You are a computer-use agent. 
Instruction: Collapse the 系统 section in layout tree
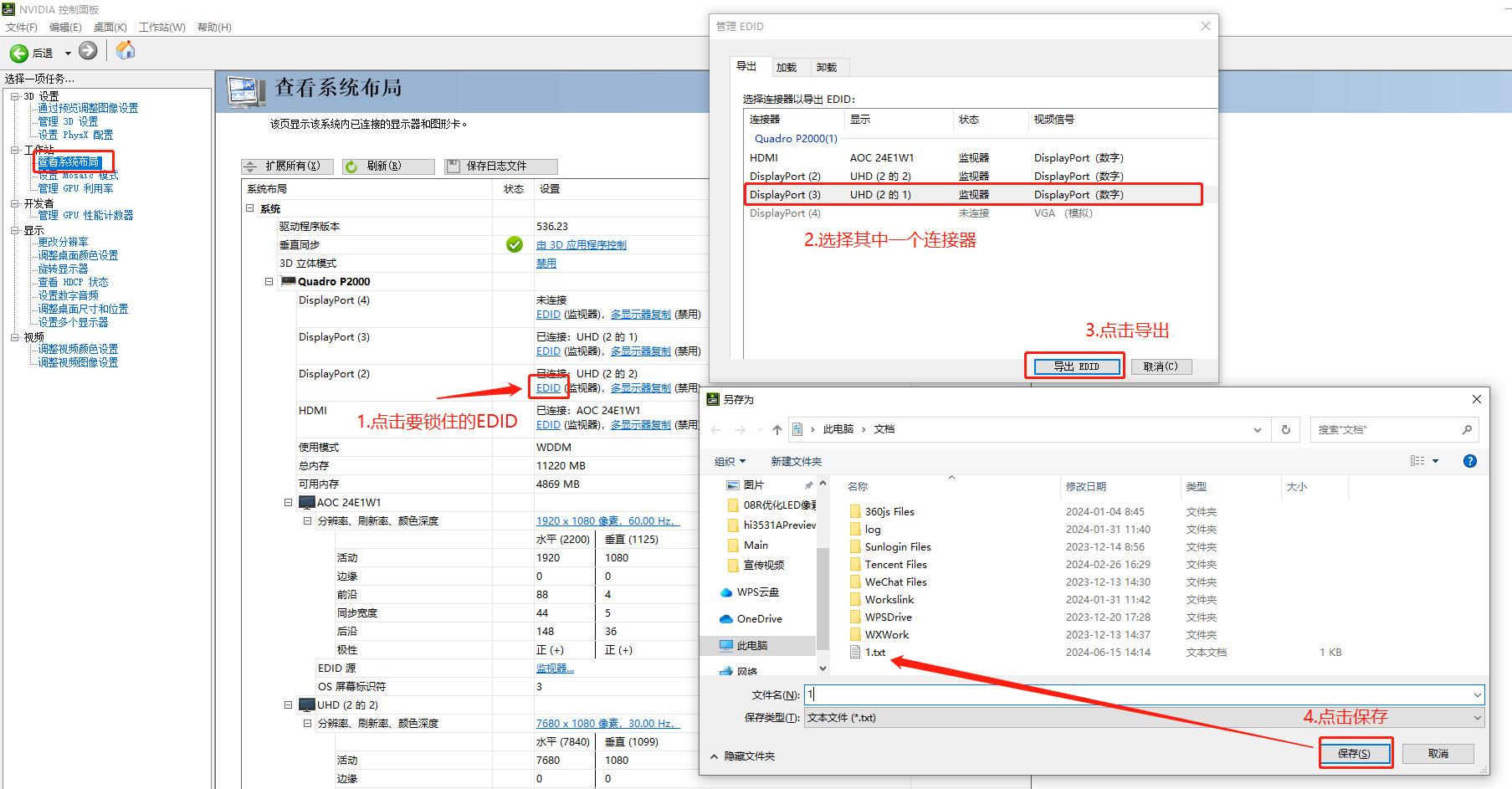250,208
